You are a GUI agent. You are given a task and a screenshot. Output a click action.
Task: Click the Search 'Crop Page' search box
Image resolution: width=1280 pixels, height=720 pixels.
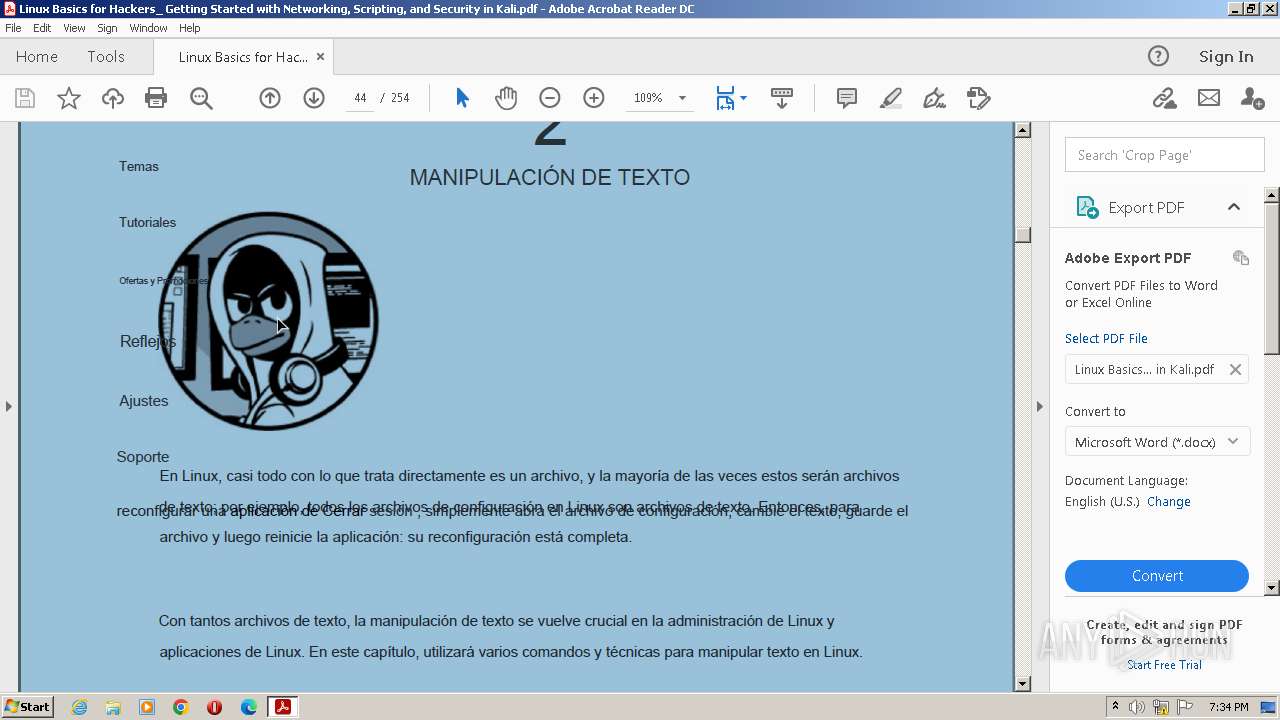tap(1165, 155)
